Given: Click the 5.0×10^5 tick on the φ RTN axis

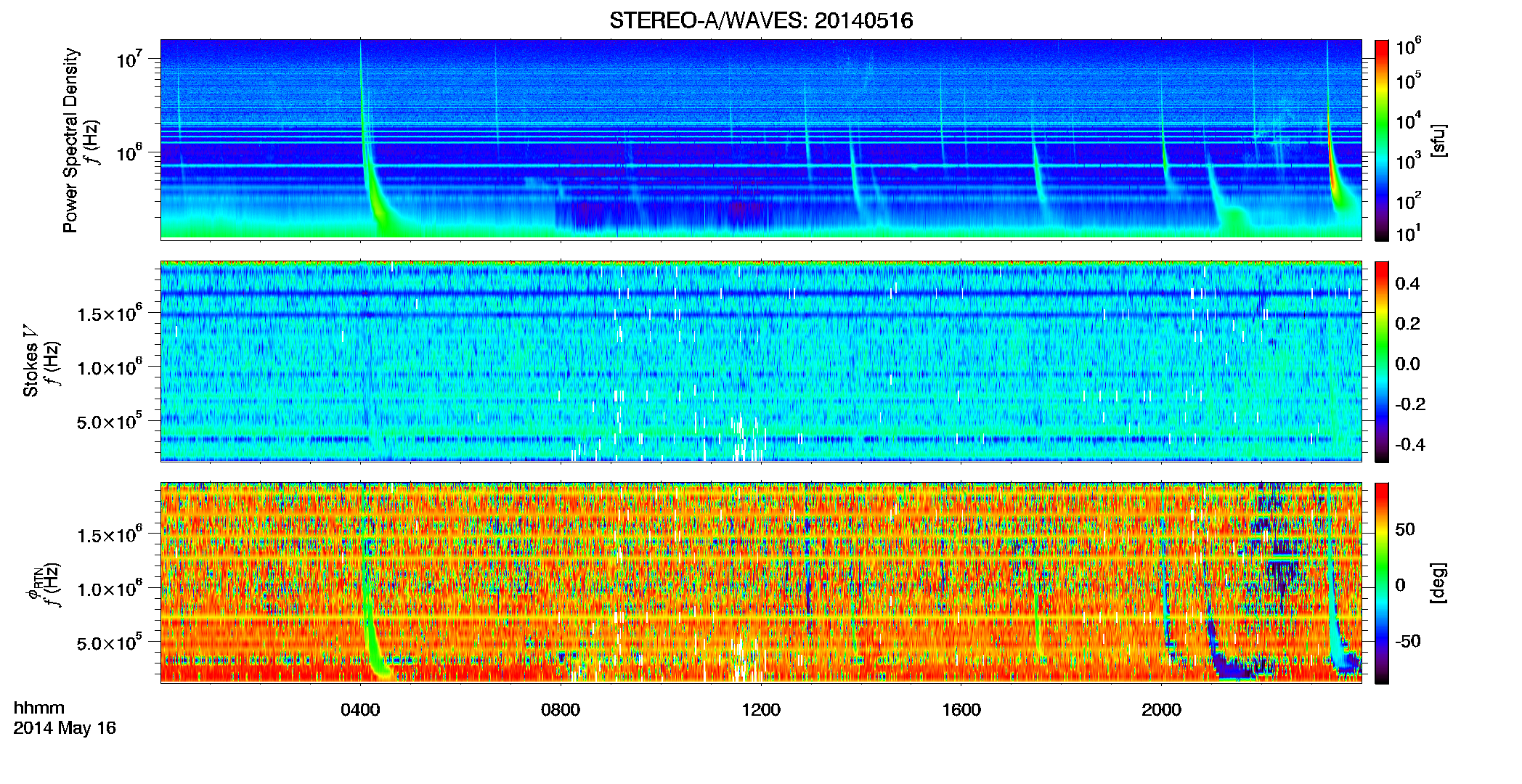Looking at the screenshot, I should point(110,642).
